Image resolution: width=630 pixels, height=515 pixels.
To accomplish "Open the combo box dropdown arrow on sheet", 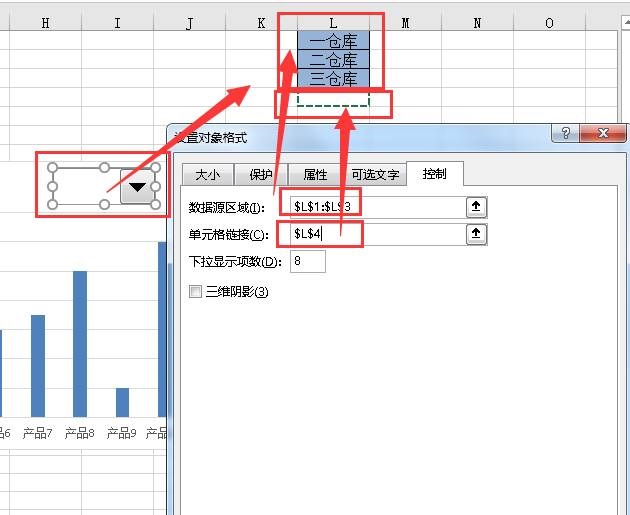I will (137, 186).
